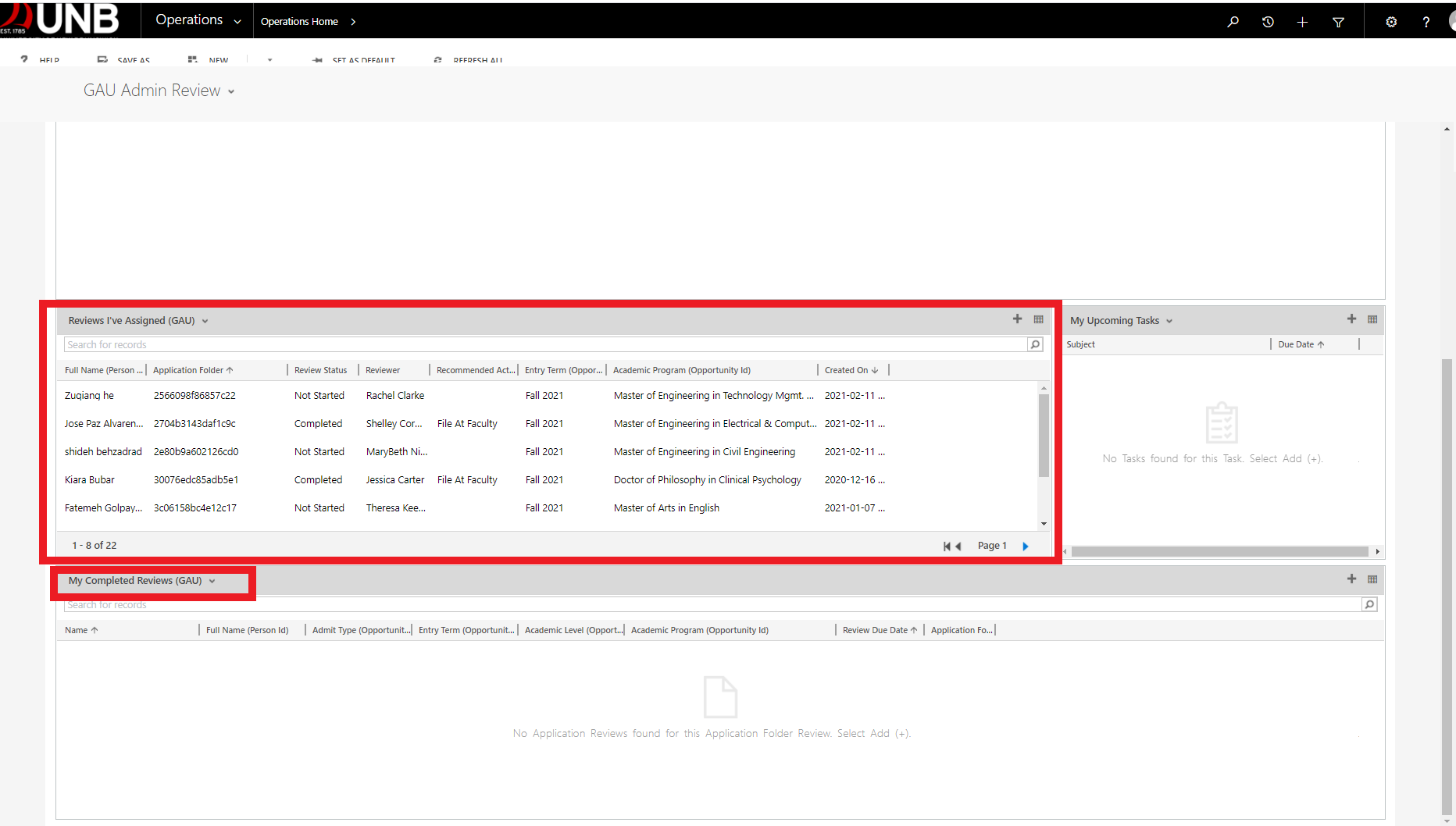Screen dimensions: 1456x826
Task: Click the My Upcoming Tasks horizontal scrollbar
Action: 1219,551
